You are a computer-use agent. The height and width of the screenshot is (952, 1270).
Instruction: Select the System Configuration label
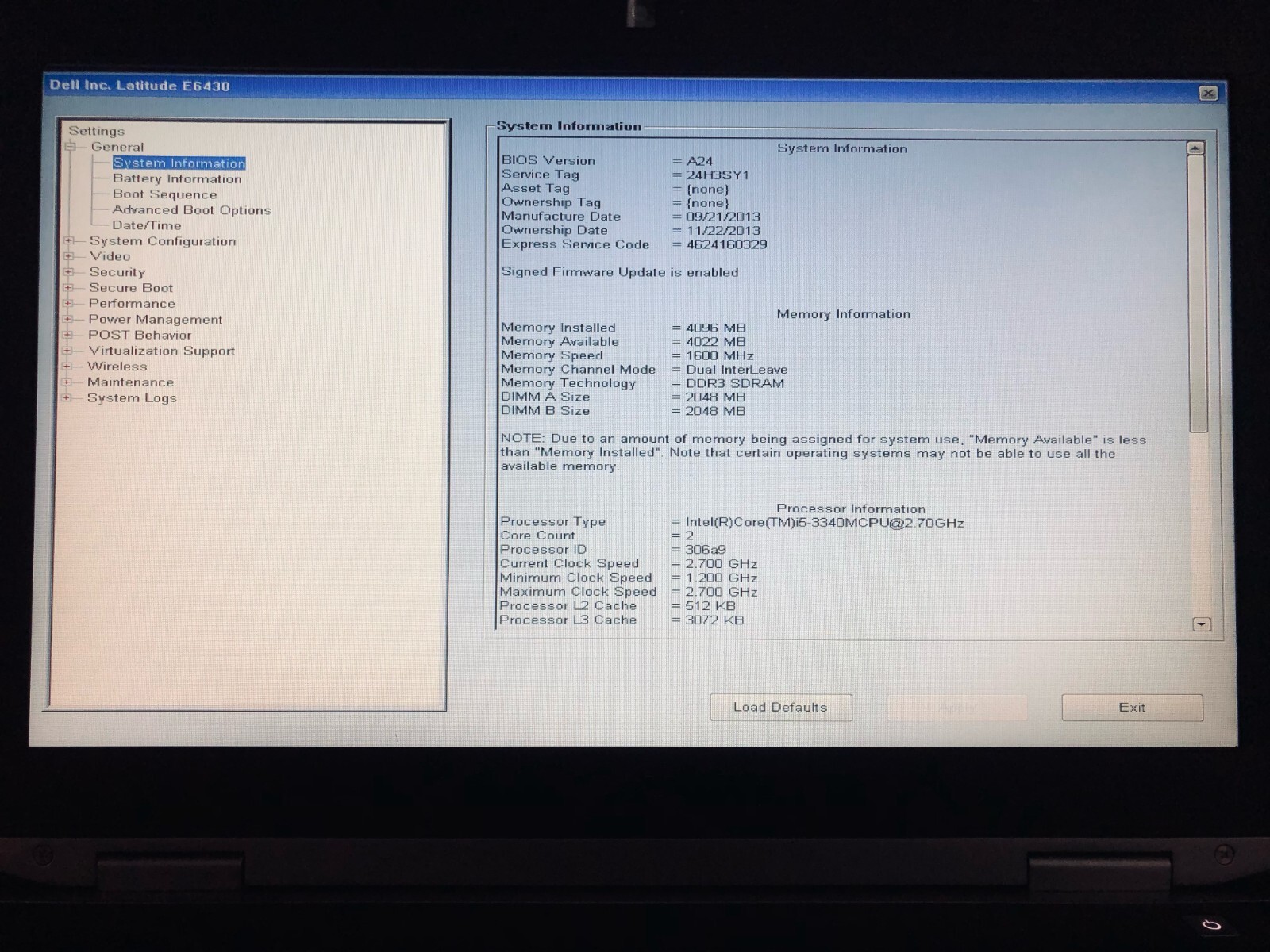[163, 241]
